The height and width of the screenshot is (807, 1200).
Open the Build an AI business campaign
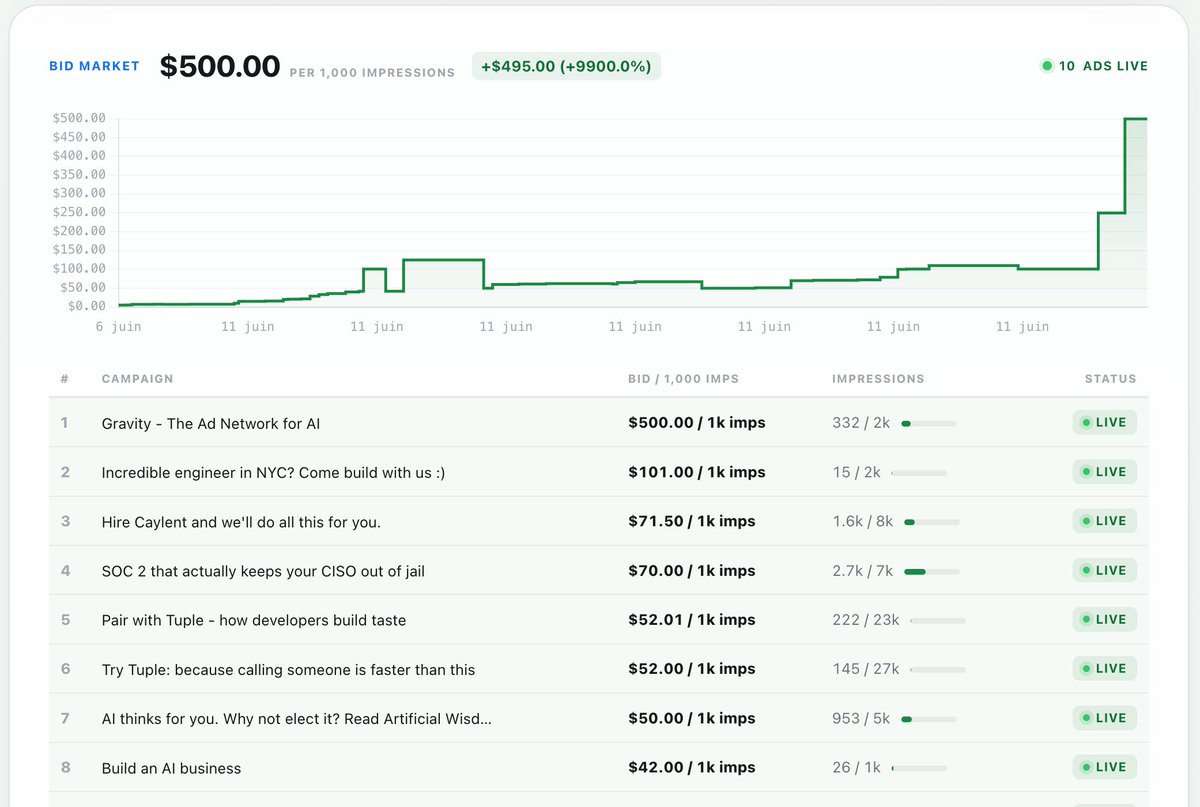(171, 768)
